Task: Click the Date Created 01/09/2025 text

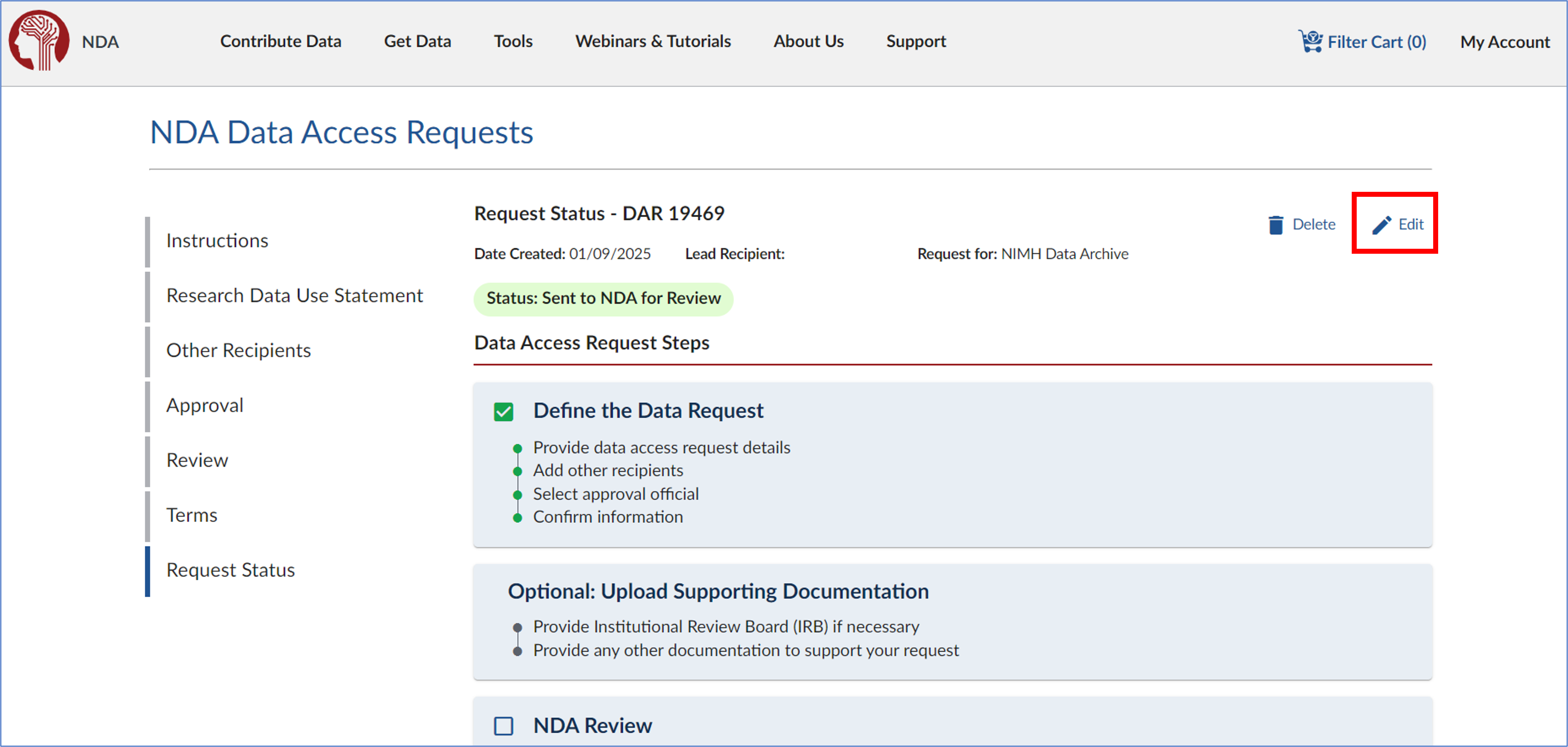Action: pyautogui.click(x=562, y=254)
